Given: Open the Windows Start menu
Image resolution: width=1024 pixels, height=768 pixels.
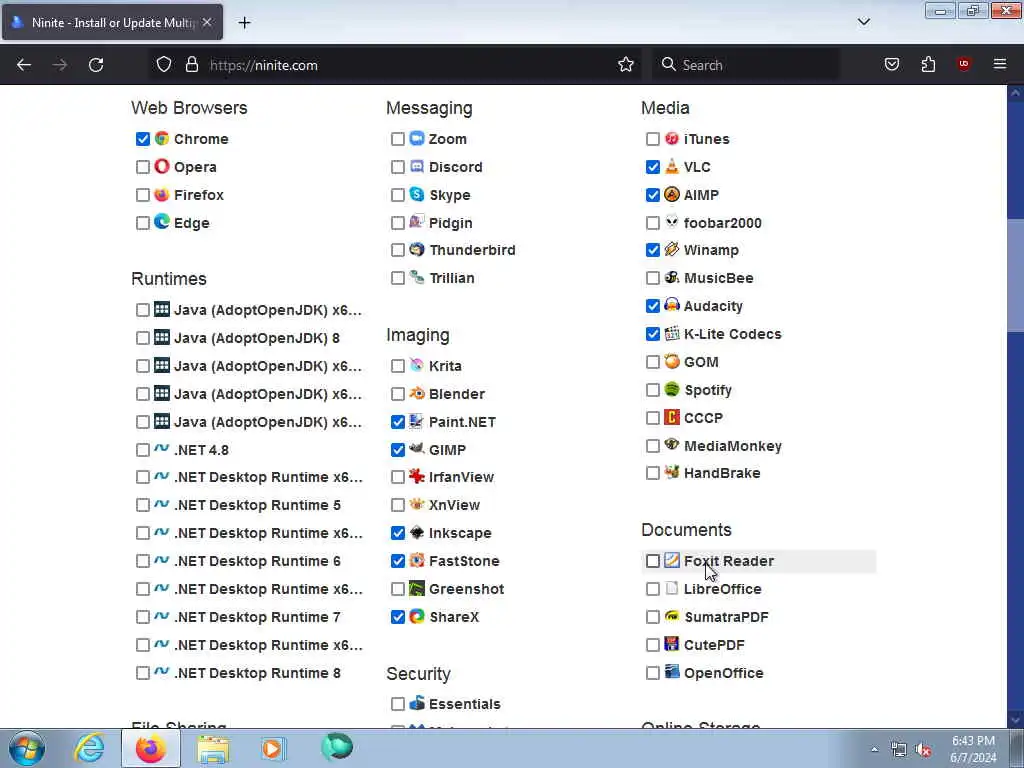Looking at the screenshot, I should (27, 748).
